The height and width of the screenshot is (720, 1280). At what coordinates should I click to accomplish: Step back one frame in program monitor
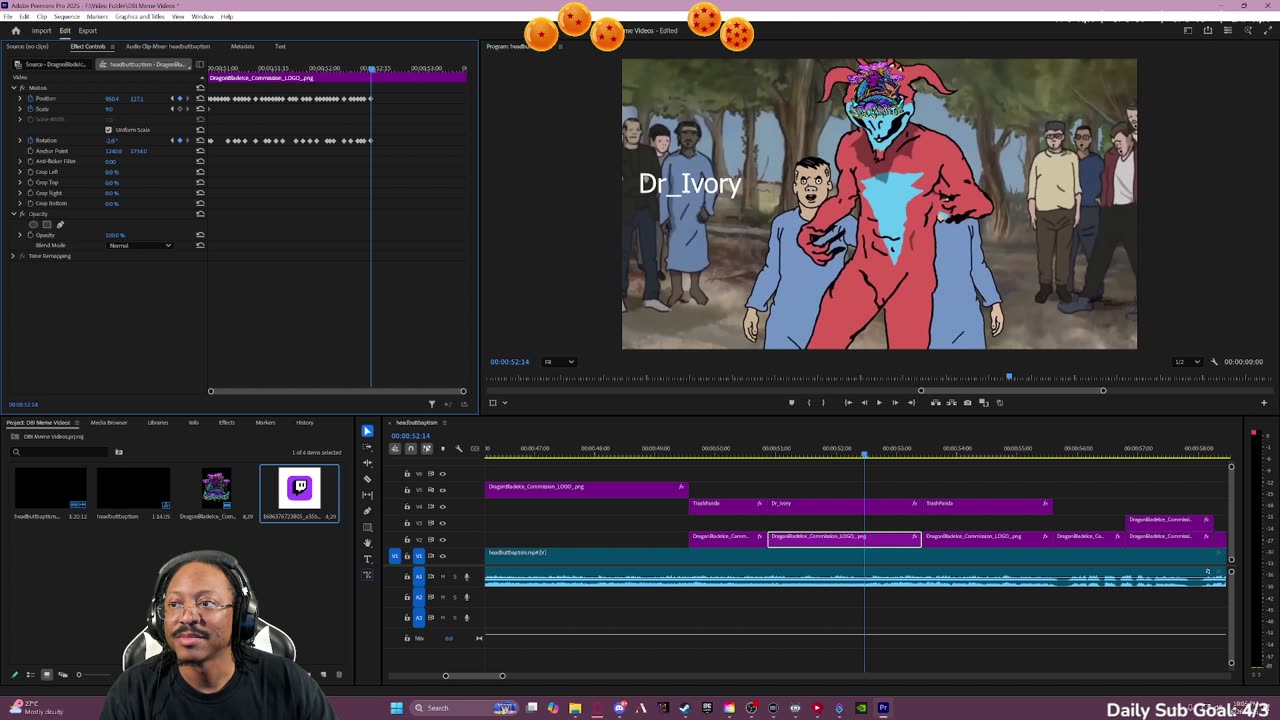click(x=864, y=402)
